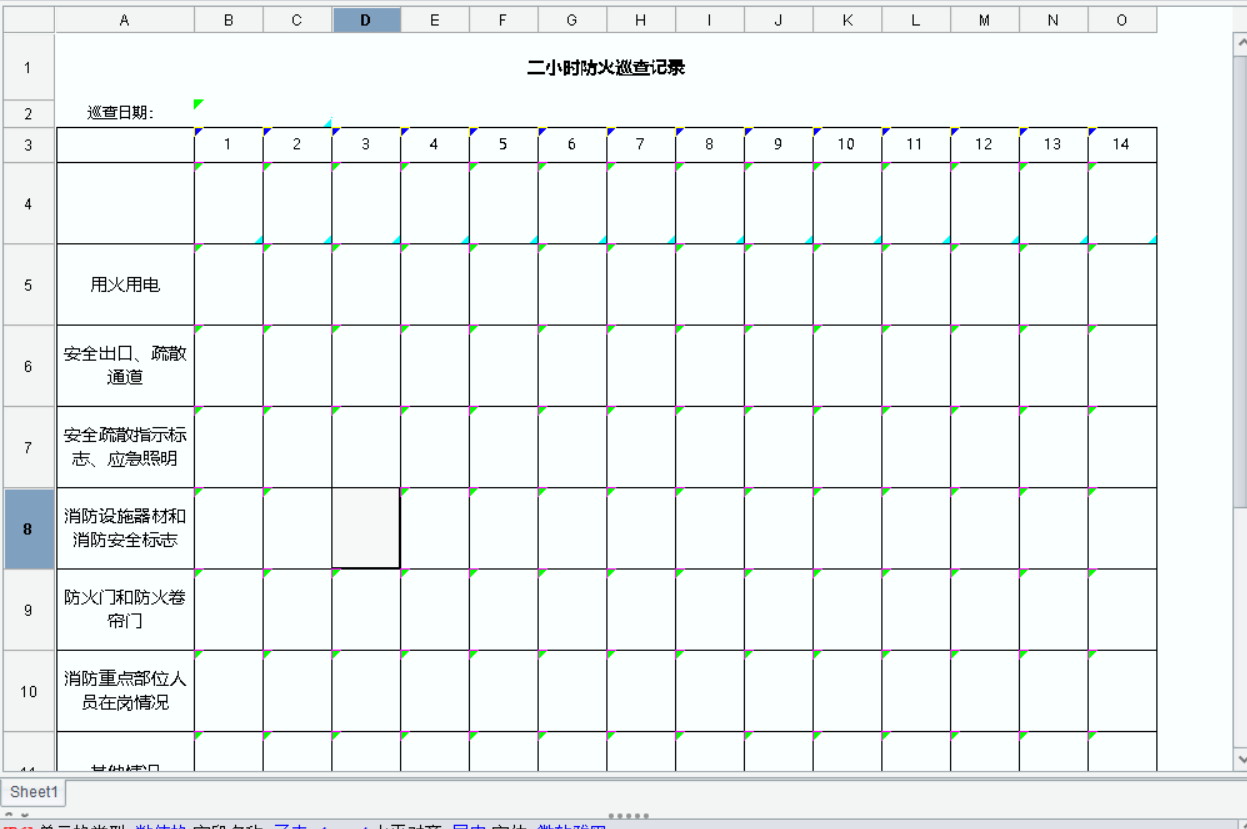
Task: Select column O header
Action: click(x=1122, y=19)
